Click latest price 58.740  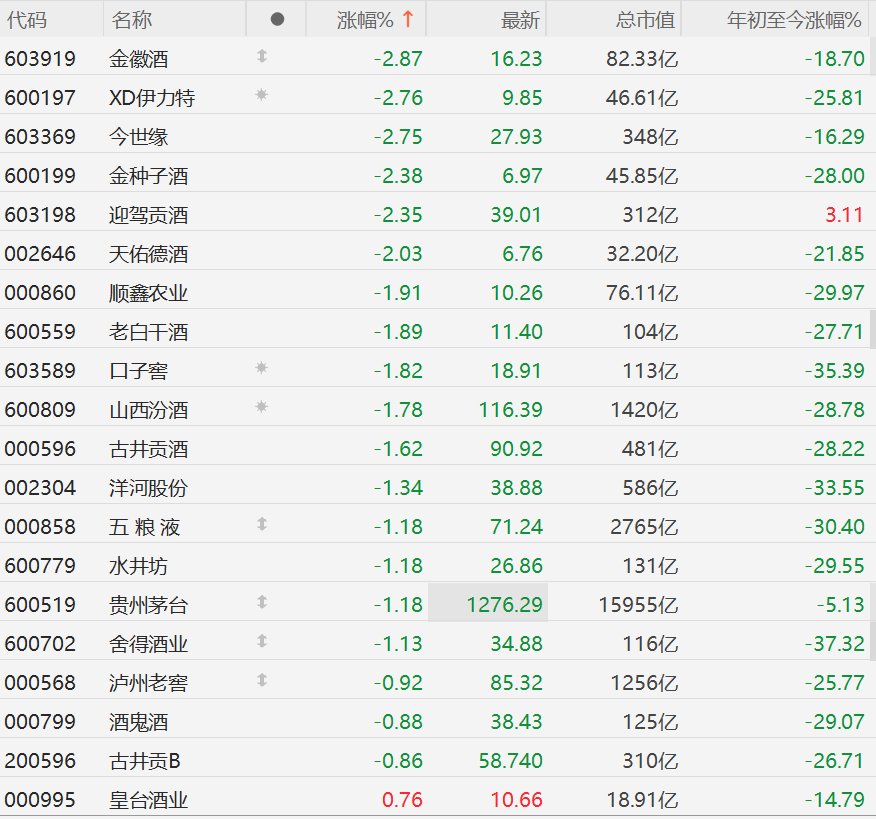tap(511, 761)
